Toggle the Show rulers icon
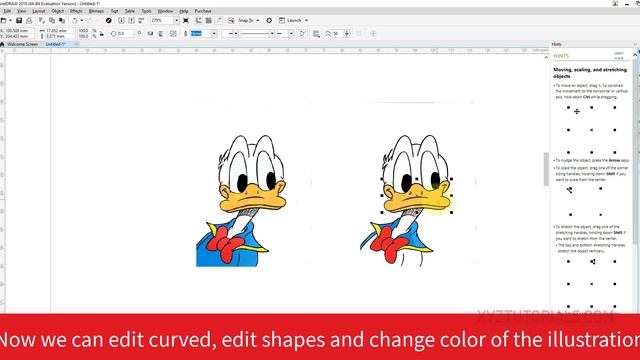This screenshot has height=360, width=640. tap(199, 20)
